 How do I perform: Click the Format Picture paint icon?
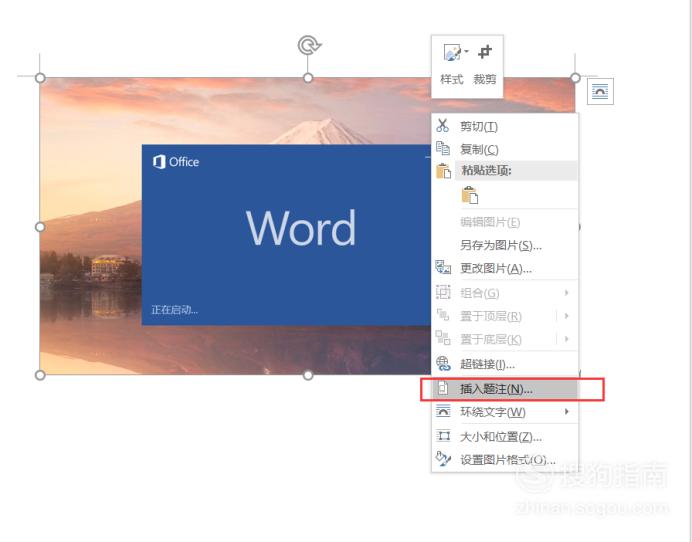click(x=443, y=459)
